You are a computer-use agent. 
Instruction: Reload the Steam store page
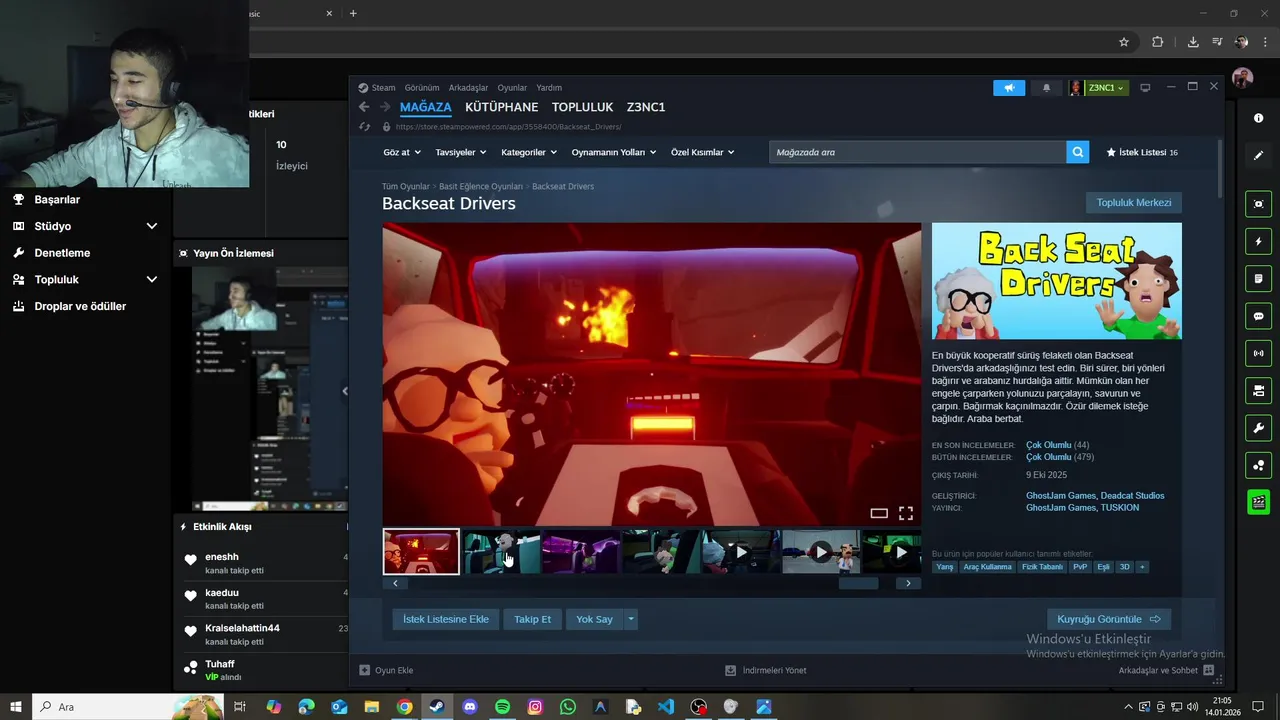pos(364,127)
